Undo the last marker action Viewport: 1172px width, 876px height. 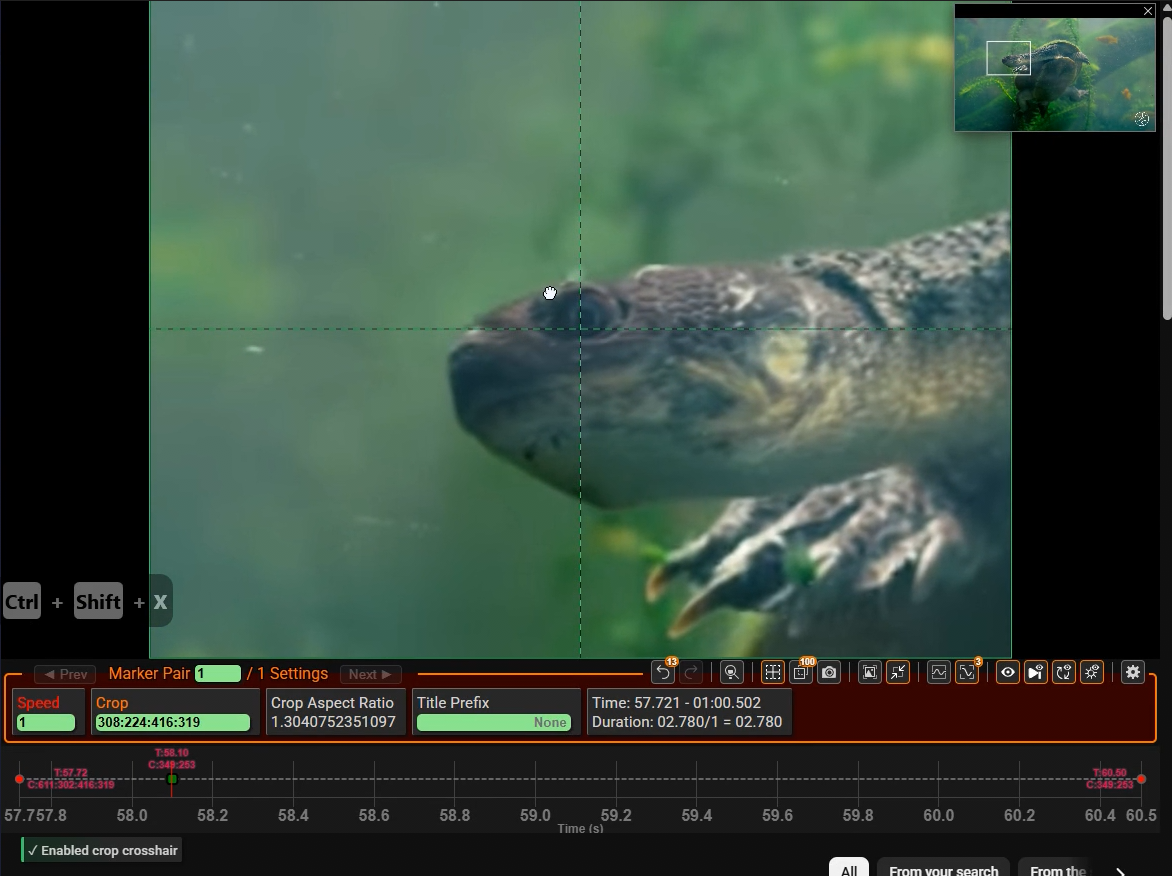663,673
